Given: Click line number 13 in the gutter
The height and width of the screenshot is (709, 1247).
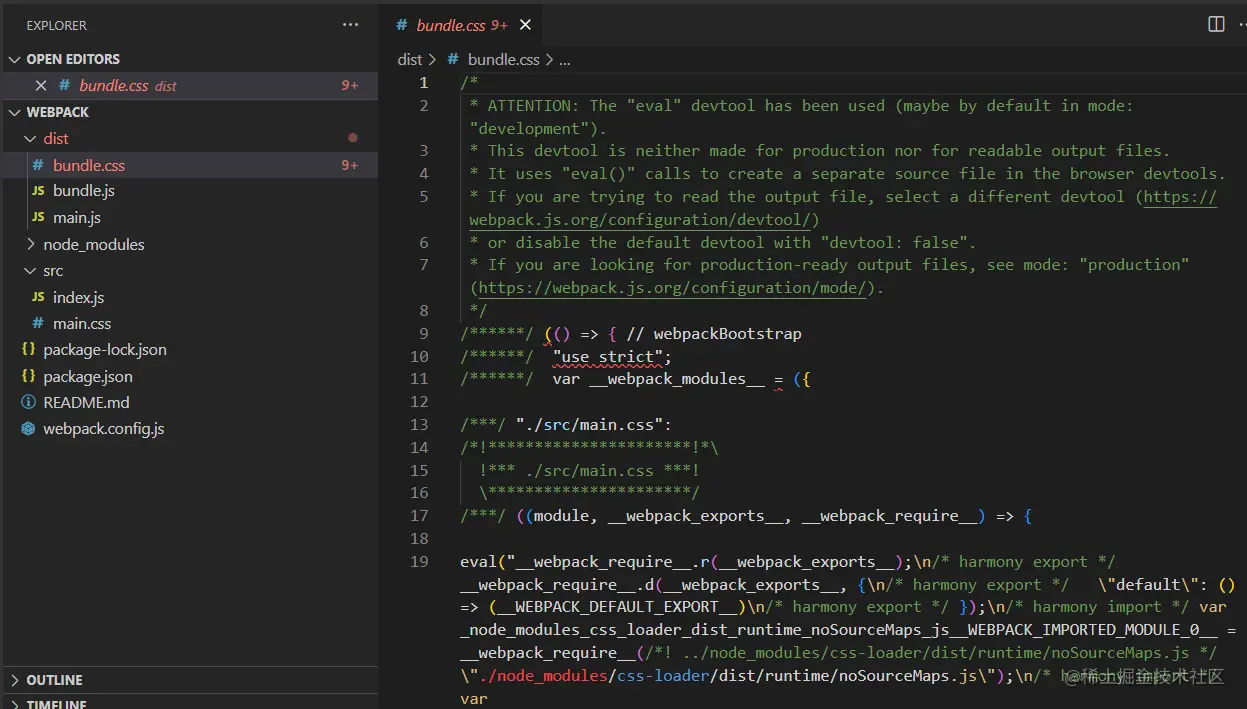Looking at the screenshot, I should click(419, 424).
